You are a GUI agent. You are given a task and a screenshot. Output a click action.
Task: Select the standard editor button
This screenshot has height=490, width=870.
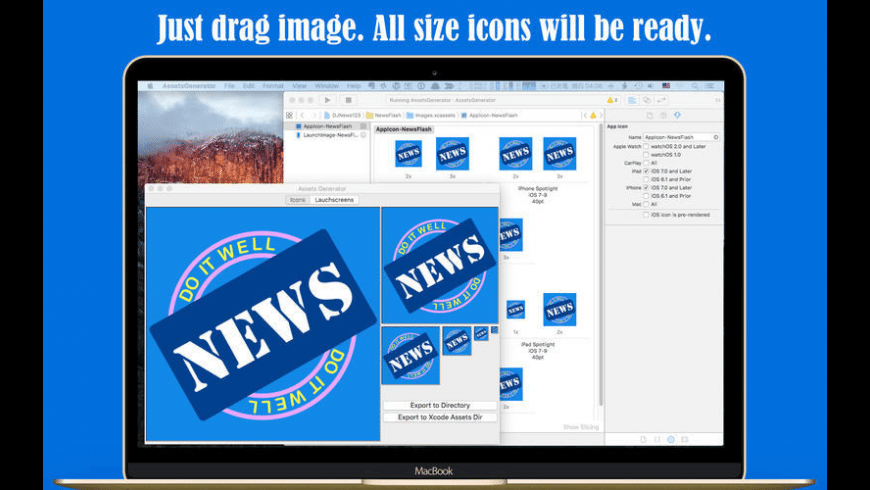pyautogui.click(x=632, y=100)
